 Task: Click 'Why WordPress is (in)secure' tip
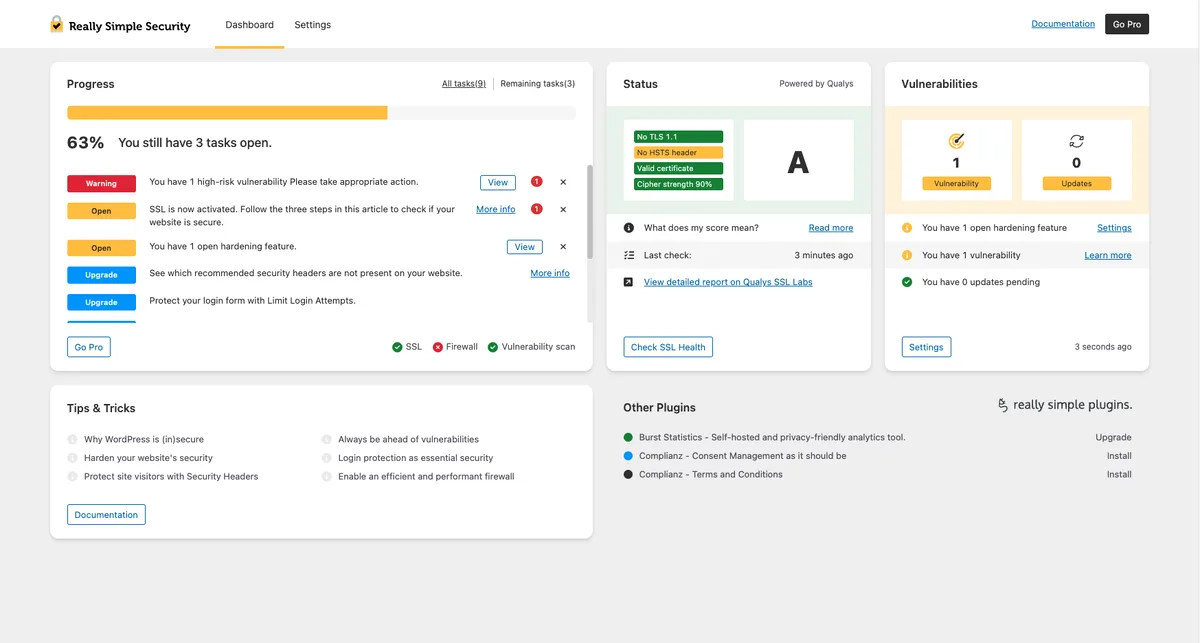click(x=144, y=439)
